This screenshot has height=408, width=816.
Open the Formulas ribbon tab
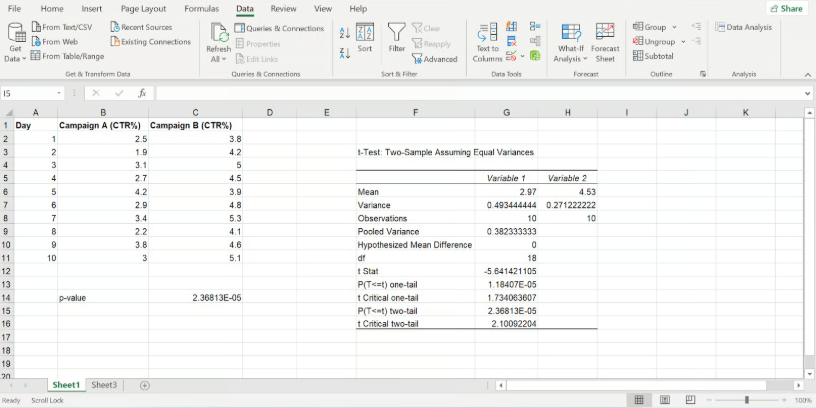click(201, 8)
